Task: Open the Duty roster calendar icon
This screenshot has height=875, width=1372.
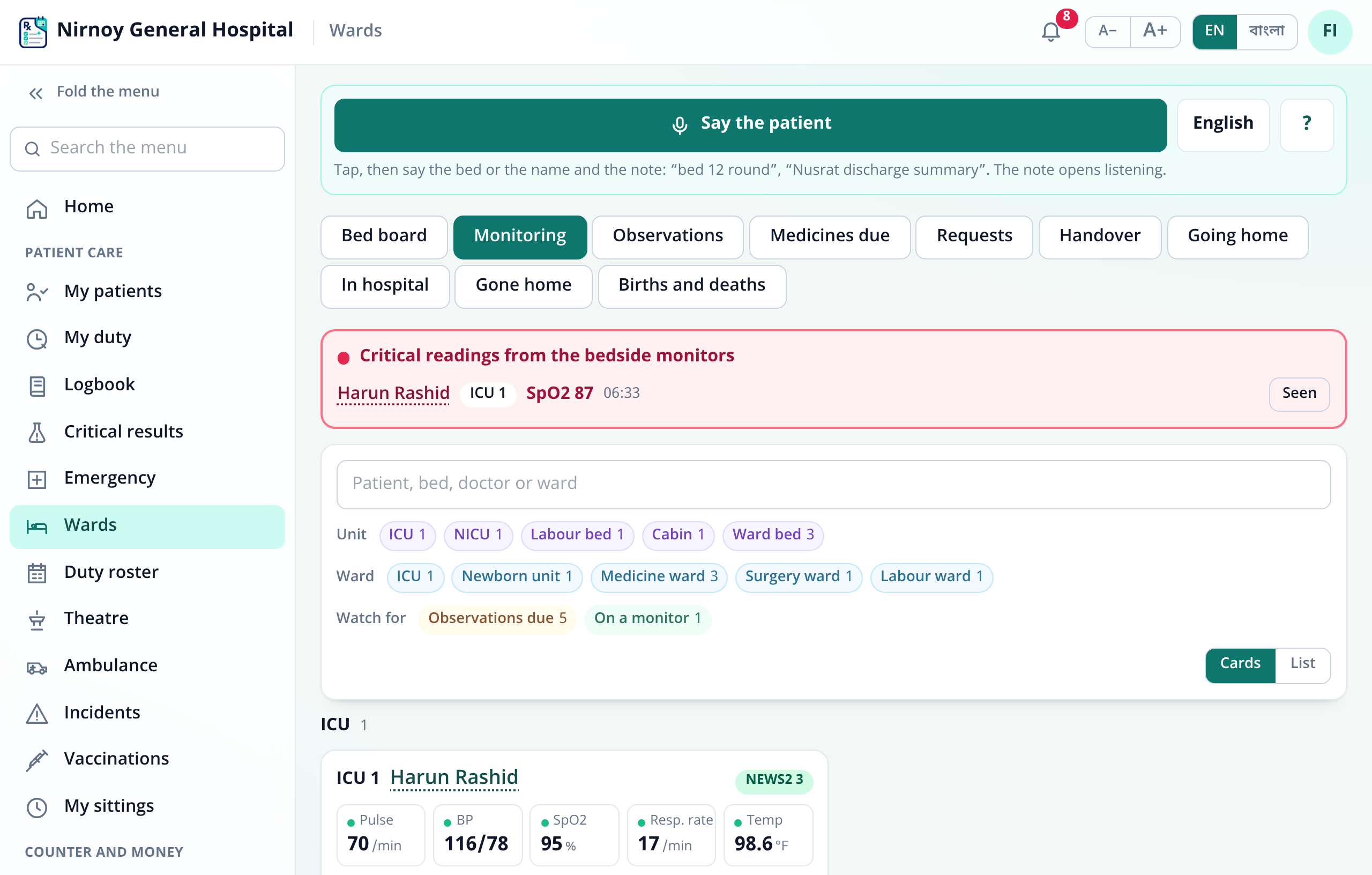Action: 37,573
